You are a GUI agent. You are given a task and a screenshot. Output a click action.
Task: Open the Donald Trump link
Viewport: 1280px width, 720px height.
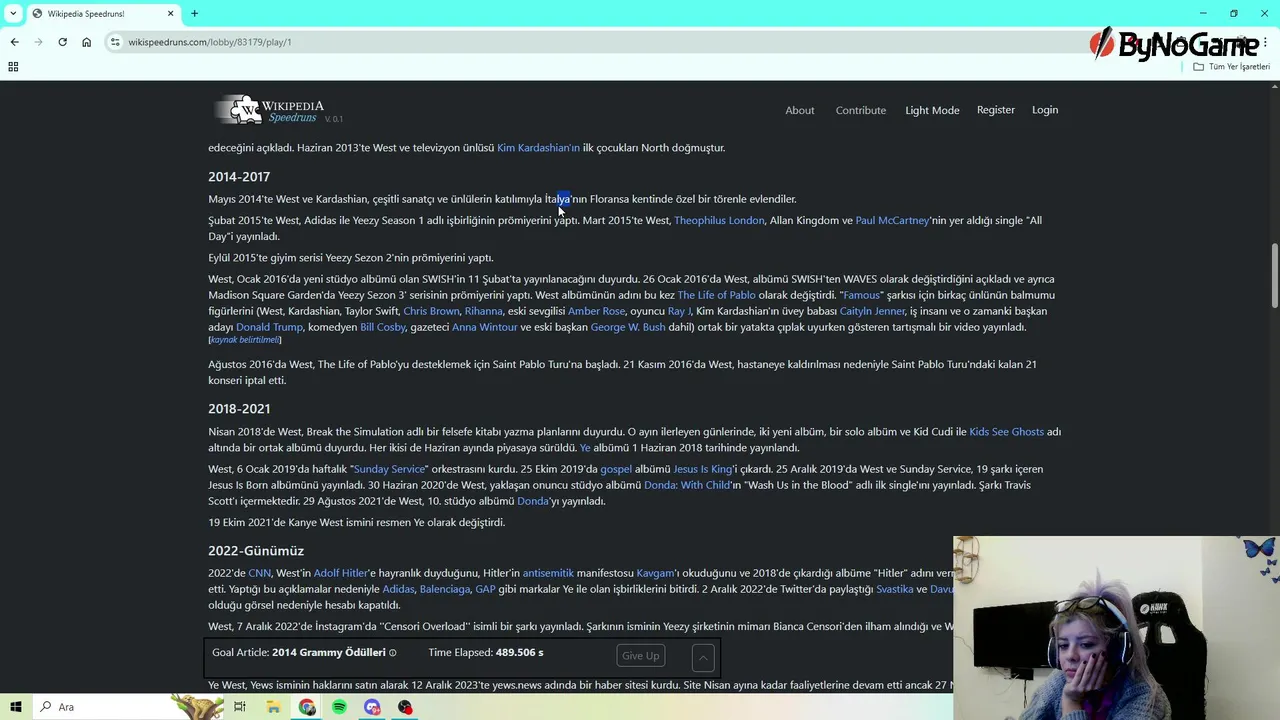click(x=269, y=327)
